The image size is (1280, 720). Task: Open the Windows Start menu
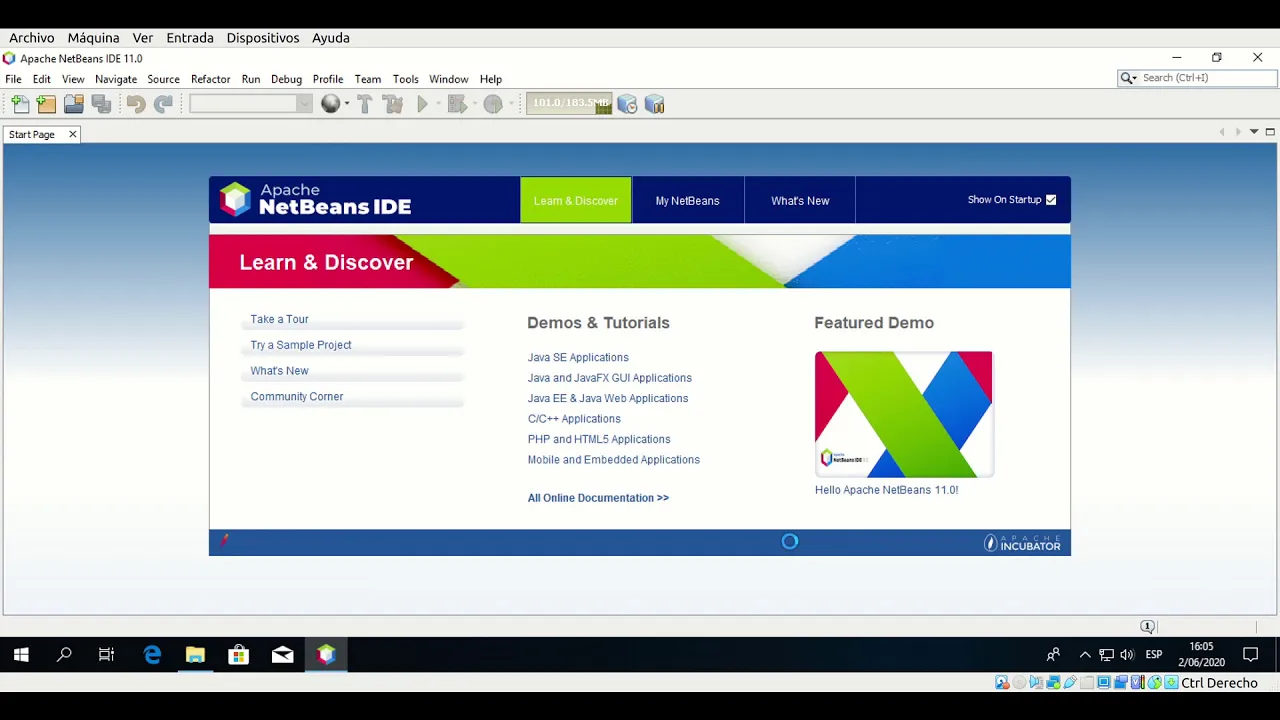21,655
